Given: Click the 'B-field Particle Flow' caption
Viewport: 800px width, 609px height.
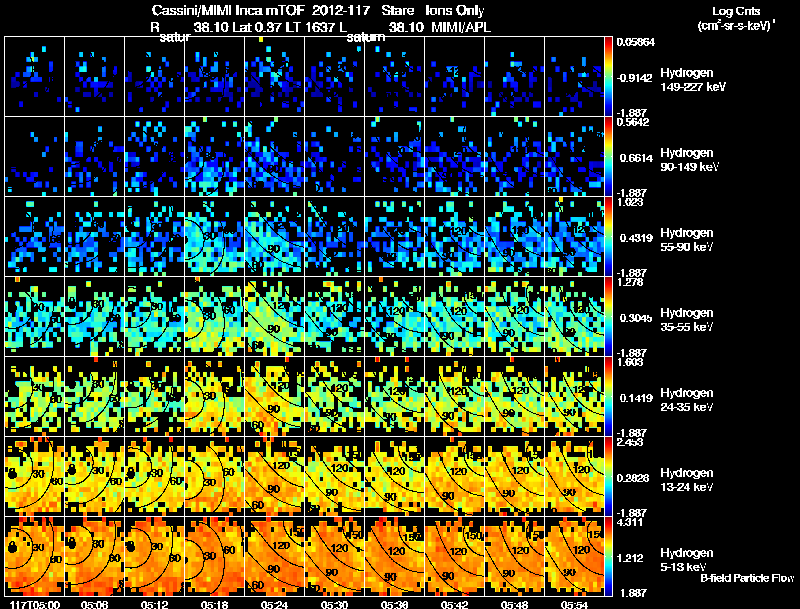Looking at the screenshot, I should (x=747, y=578).
